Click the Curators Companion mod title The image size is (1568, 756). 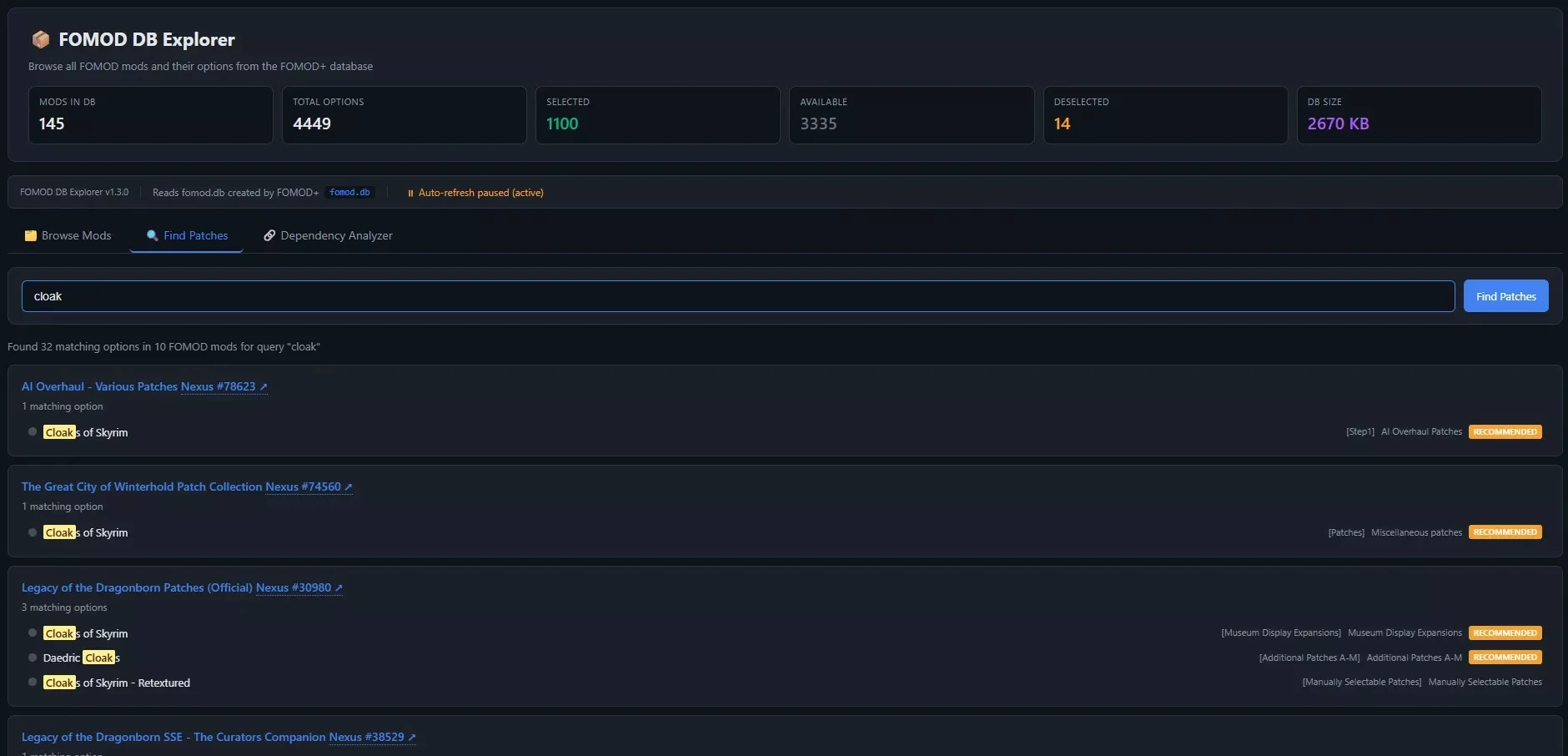[x=173, y=737]
